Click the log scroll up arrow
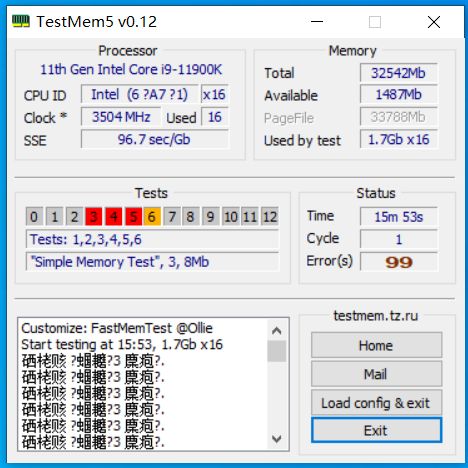Image resolution: width=468 pixels, height=468 pixels. [x=276, y=330]
